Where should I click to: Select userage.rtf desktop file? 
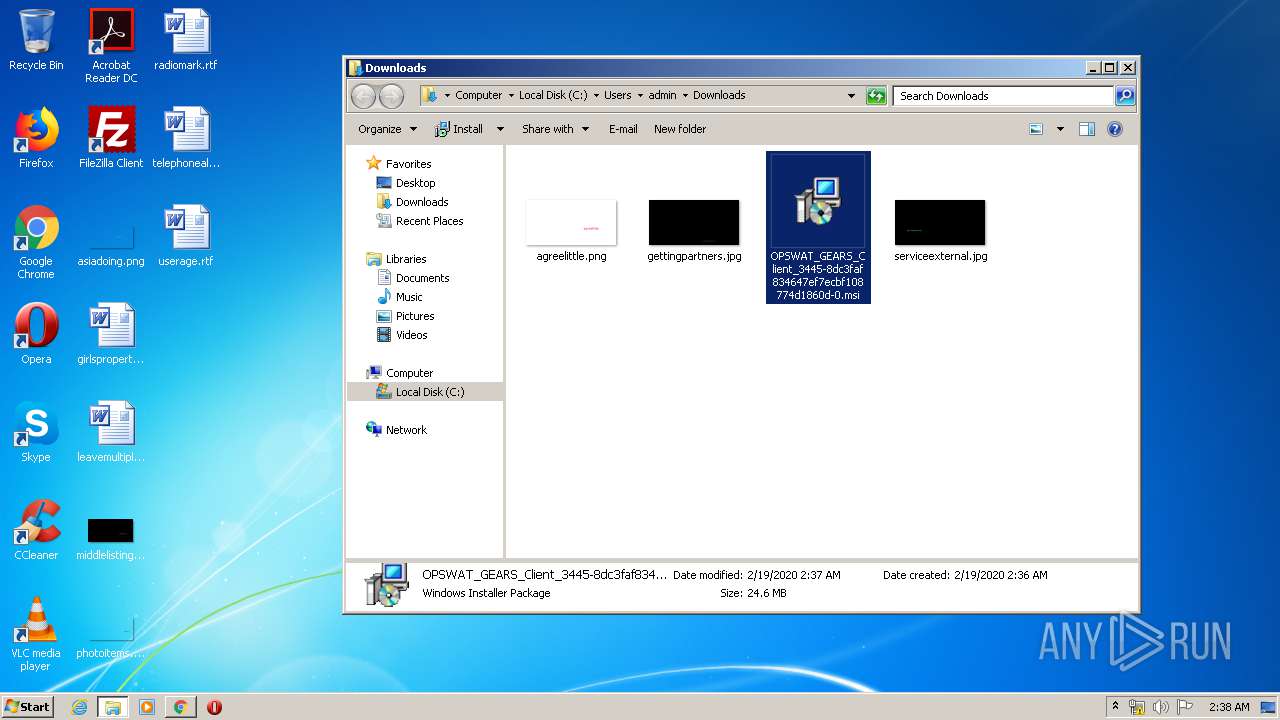(x=186, y=236)
